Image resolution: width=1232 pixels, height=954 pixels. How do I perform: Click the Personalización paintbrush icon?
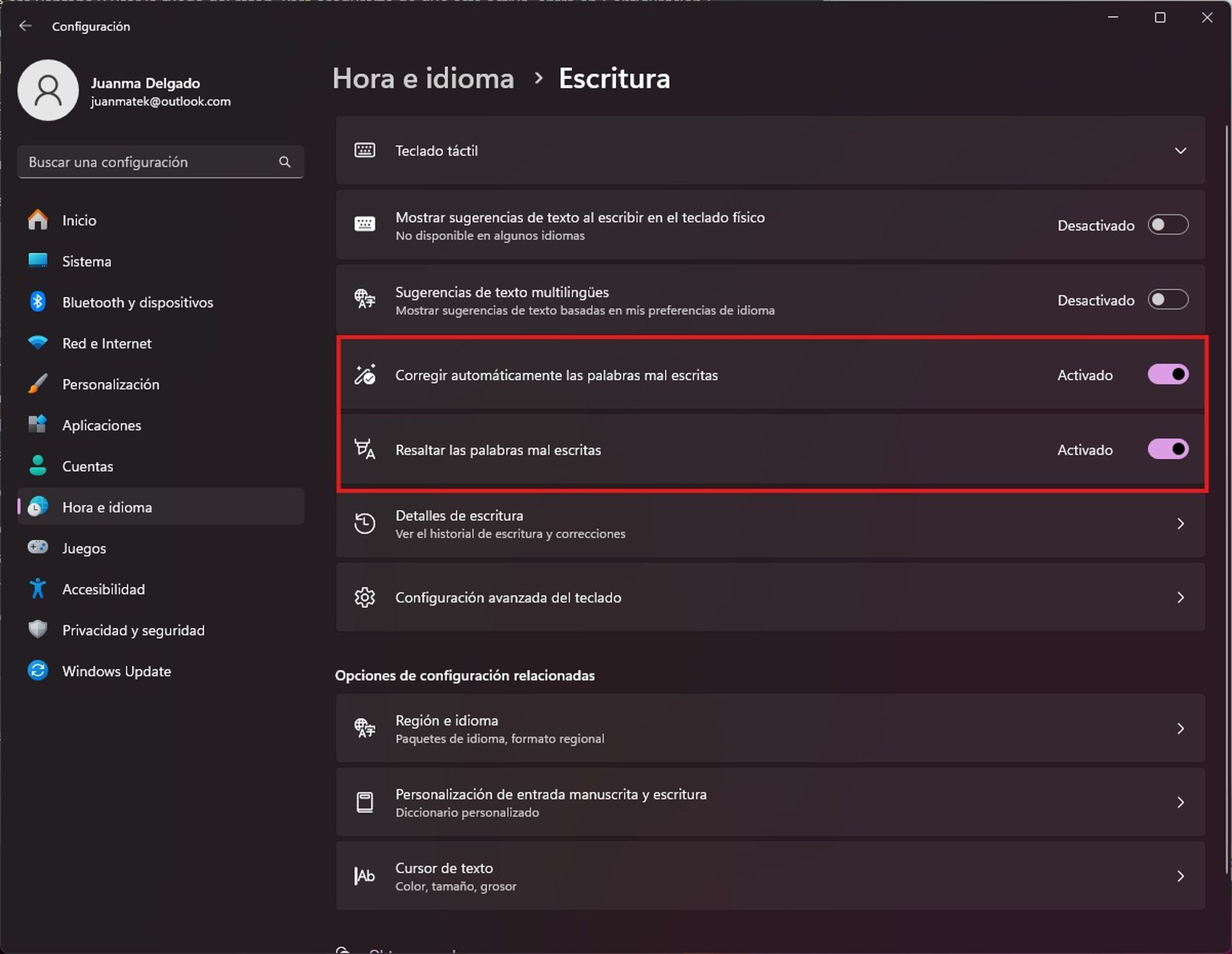38,384
